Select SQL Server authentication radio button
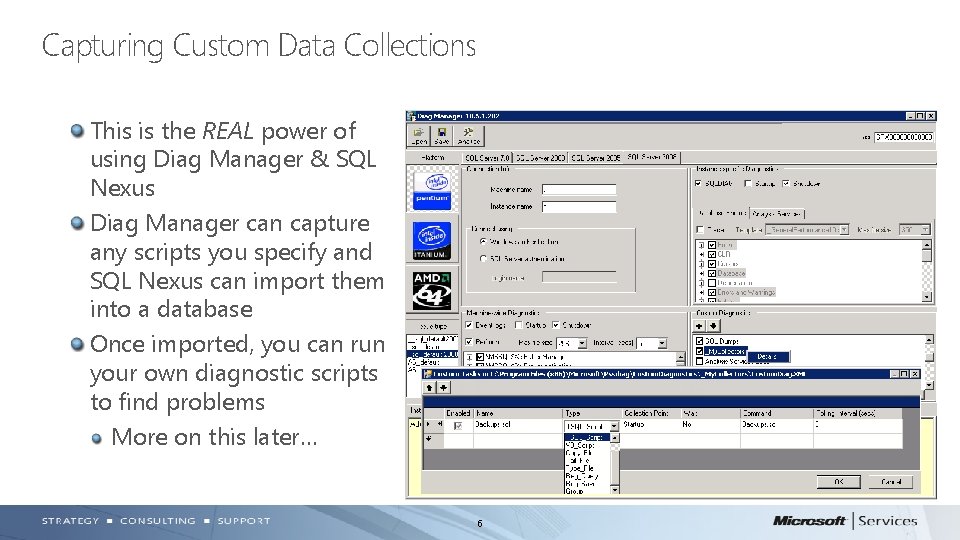Image resolution: width=960 pixels, height=540 pixels. pyautogui.click(x=483, y=259)
